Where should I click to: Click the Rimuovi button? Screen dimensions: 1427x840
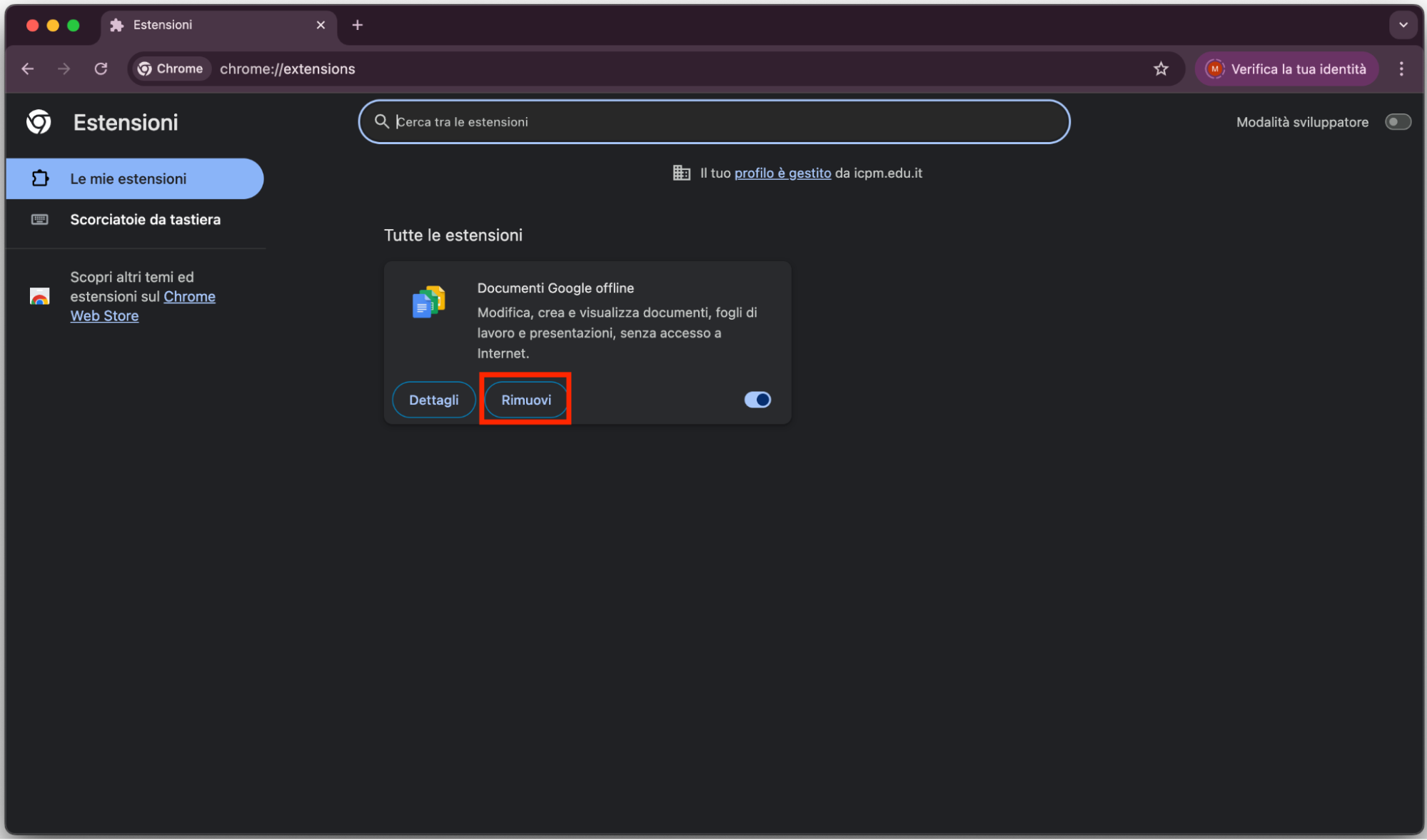point(525,400)
